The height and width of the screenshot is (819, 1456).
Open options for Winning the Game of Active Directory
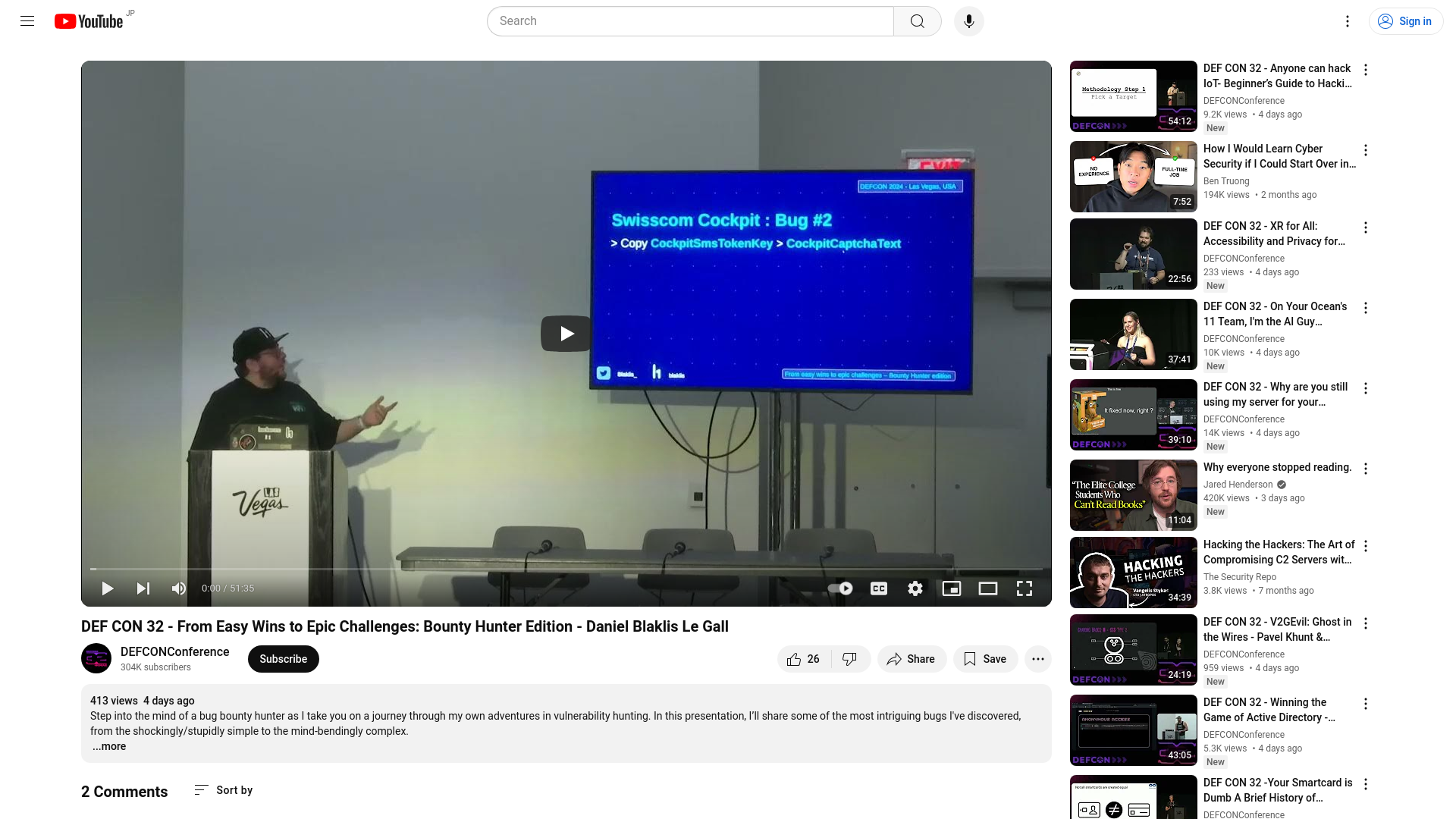(x=1366, y=704)
